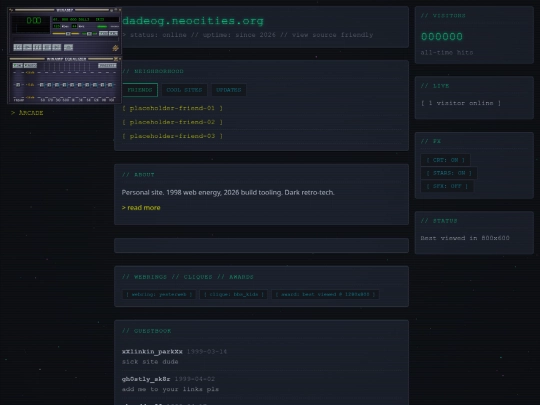Click the Winamp balance slider
This screenshot has width=540, height=405.
[90, 33]
